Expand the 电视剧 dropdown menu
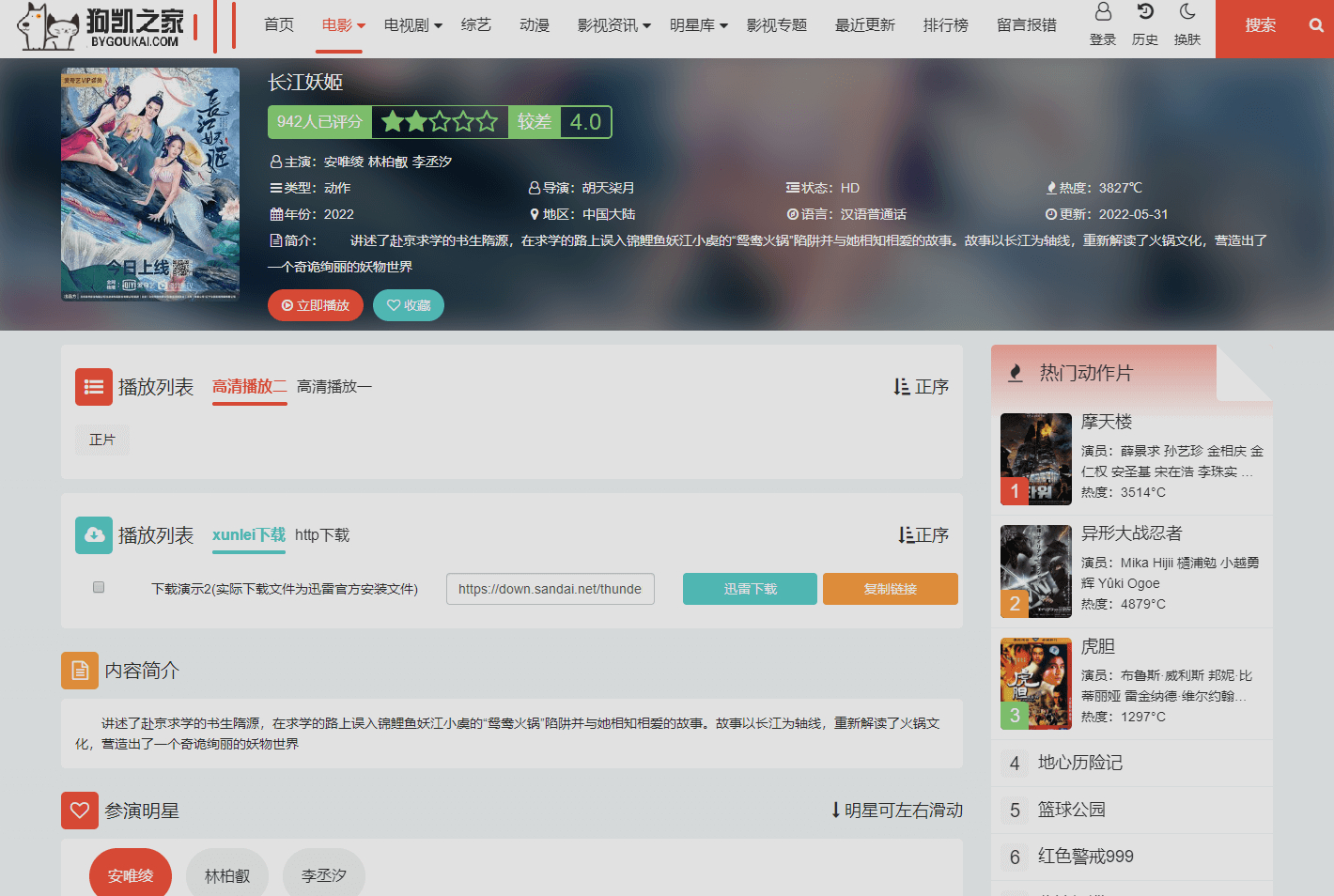1334x896 pixels. [x=413, y=25]
